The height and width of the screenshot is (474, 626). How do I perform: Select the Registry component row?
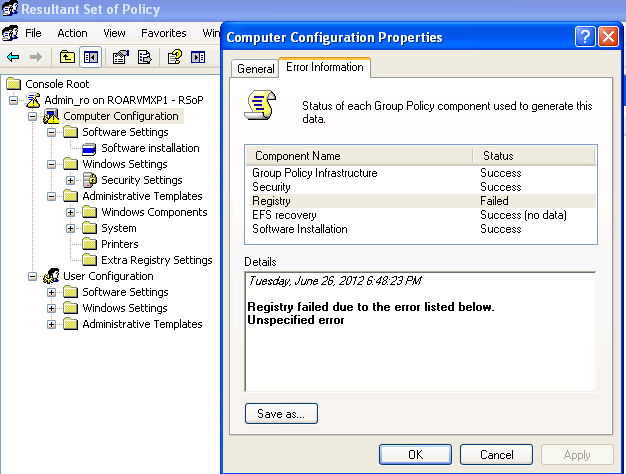coord(421,201)
